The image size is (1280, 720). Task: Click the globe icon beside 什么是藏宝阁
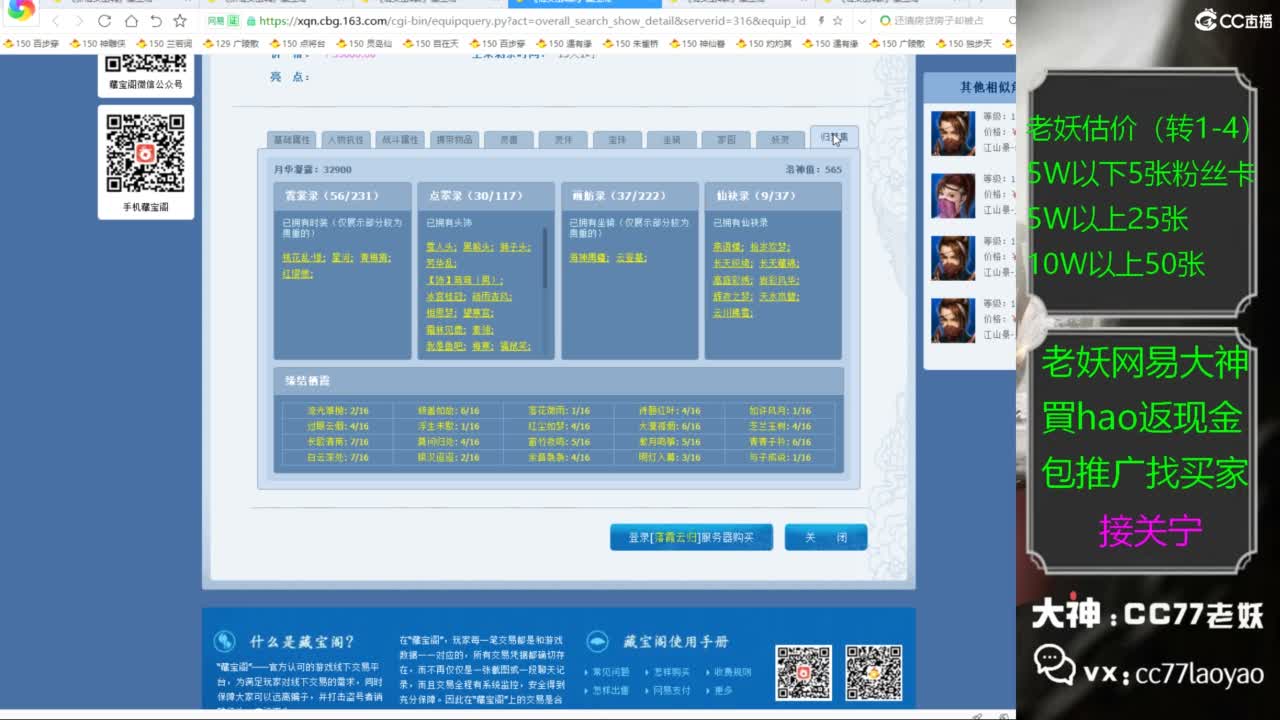click(x=226, y=642)
